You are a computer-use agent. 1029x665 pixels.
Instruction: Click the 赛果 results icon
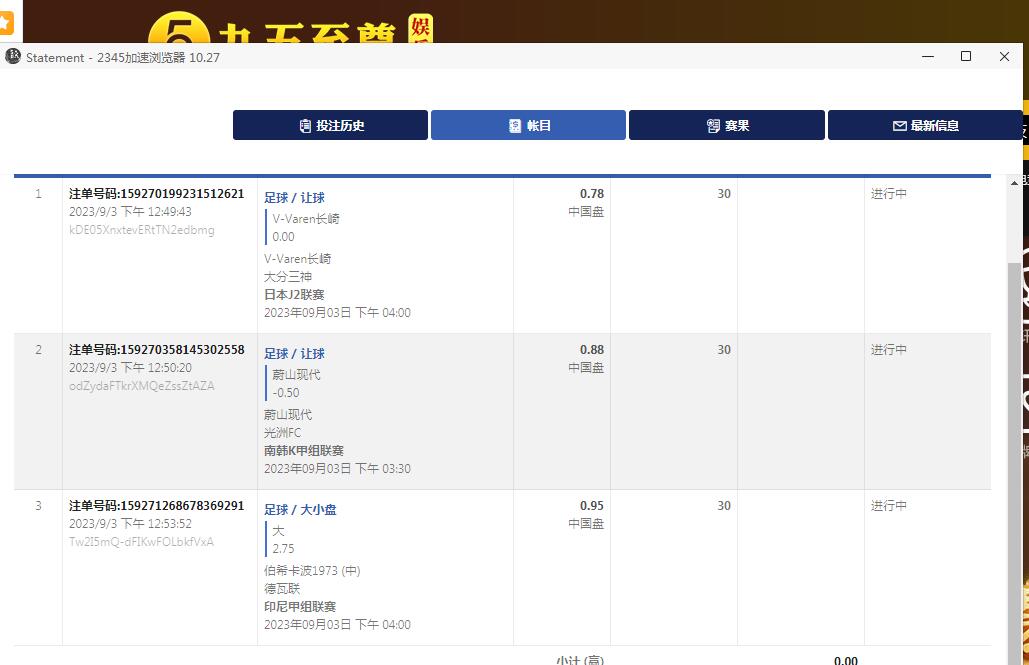click(x=713, y=126)
